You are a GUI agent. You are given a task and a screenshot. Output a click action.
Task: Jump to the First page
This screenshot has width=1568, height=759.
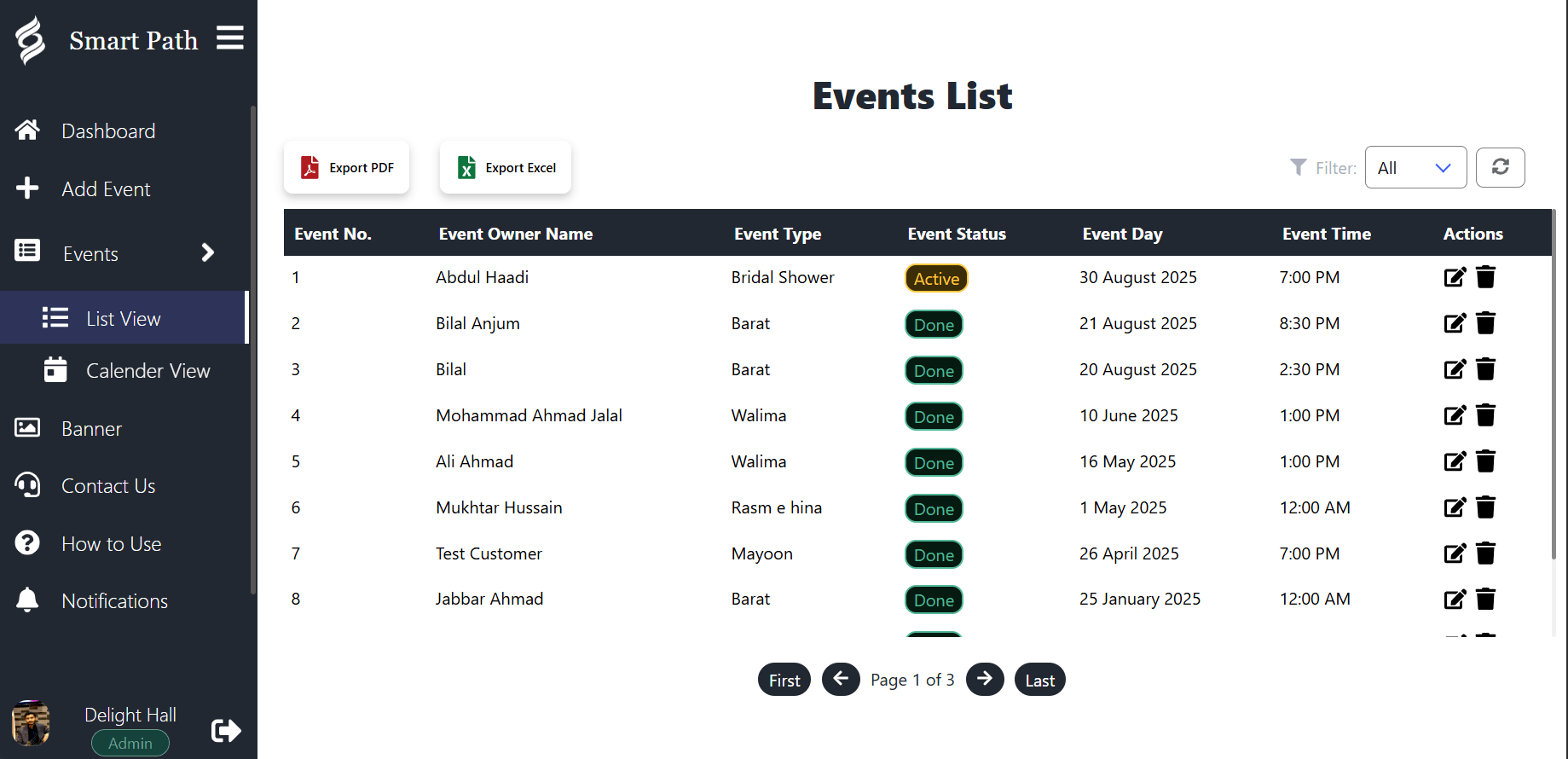784,680
